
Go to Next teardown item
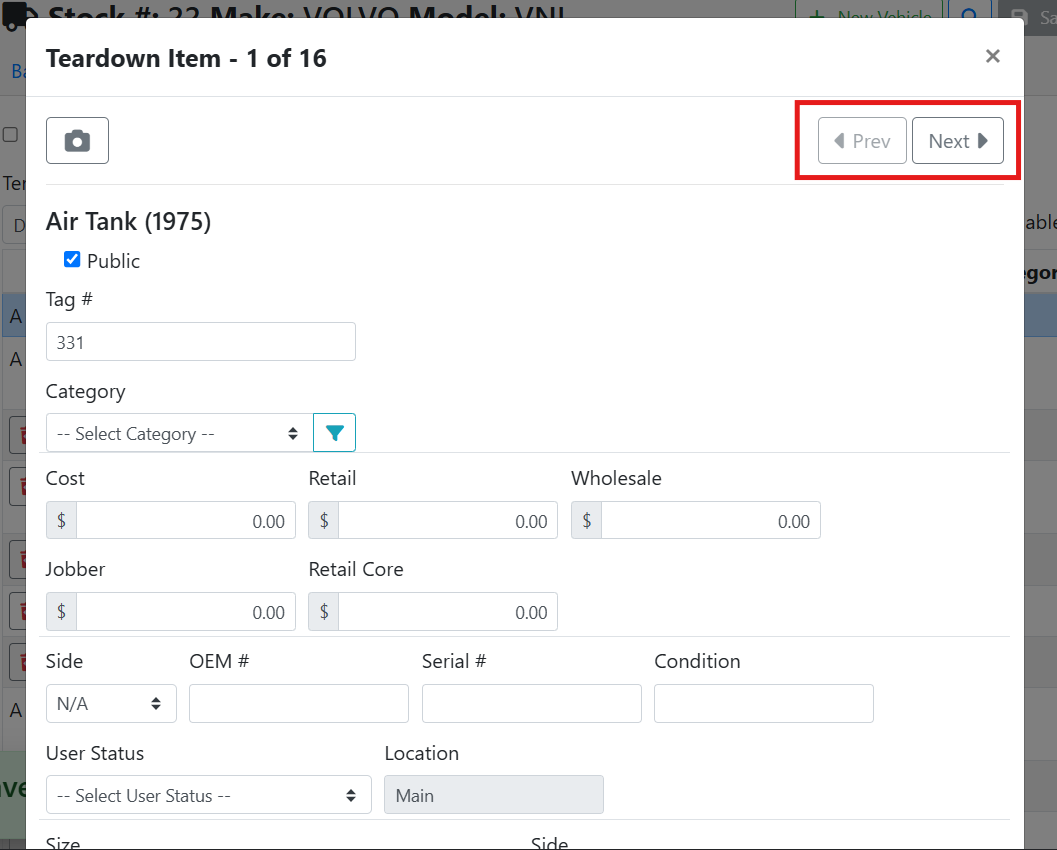click(957, 141)
